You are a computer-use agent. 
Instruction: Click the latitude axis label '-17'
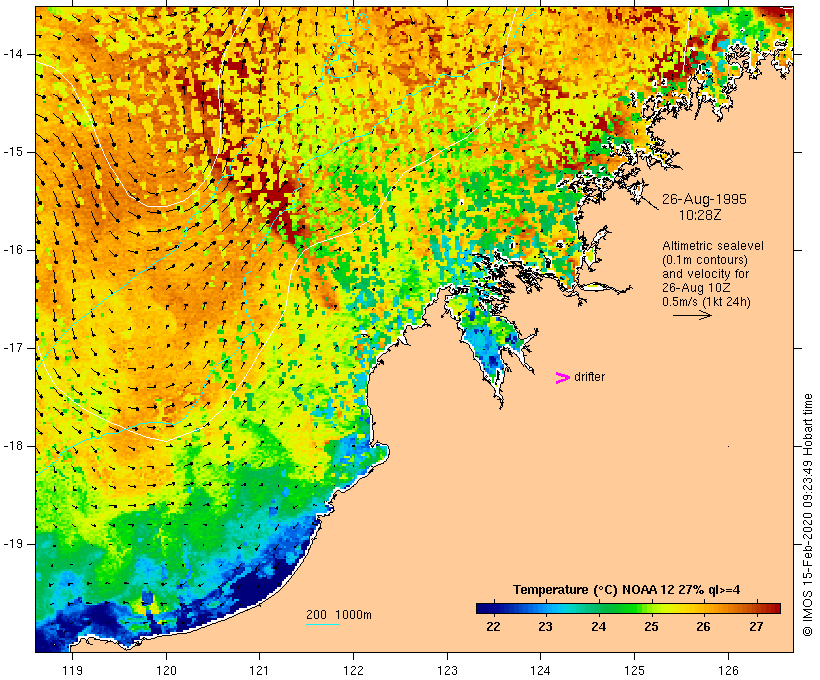tap(13, 348)
